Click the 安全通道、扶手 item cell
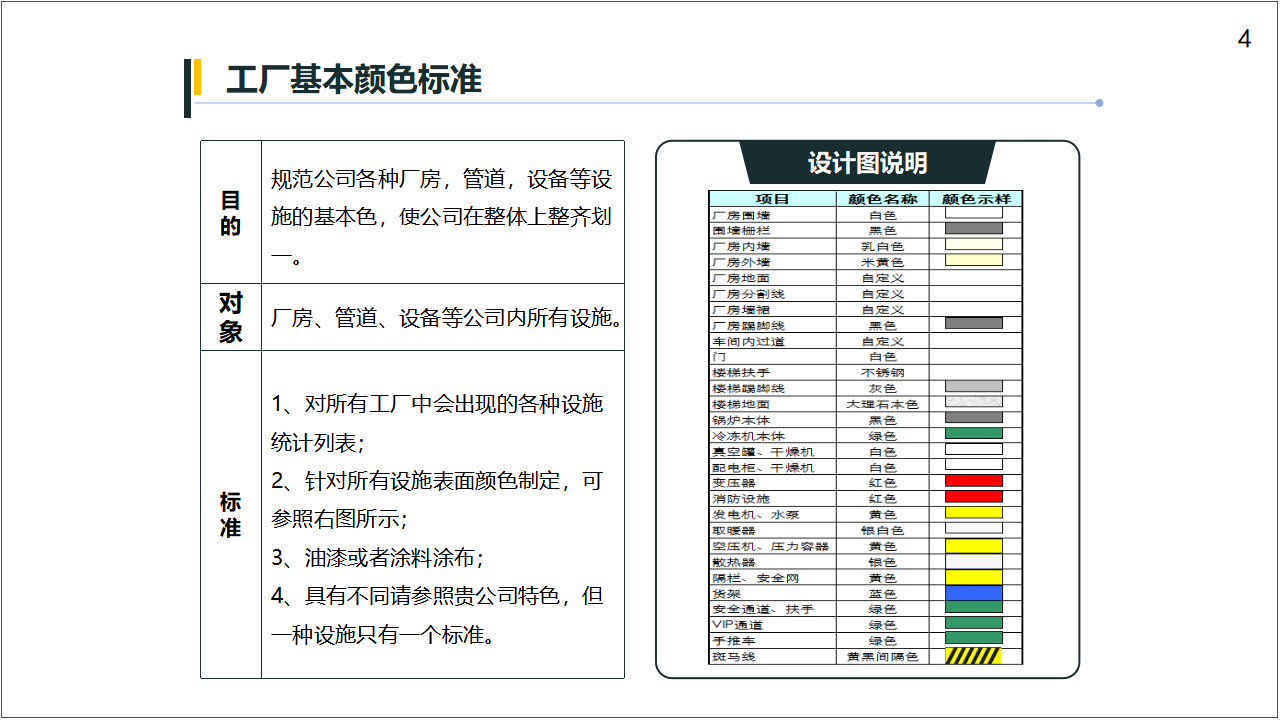Screen dimensions: 1280x720 pos(772,609)
